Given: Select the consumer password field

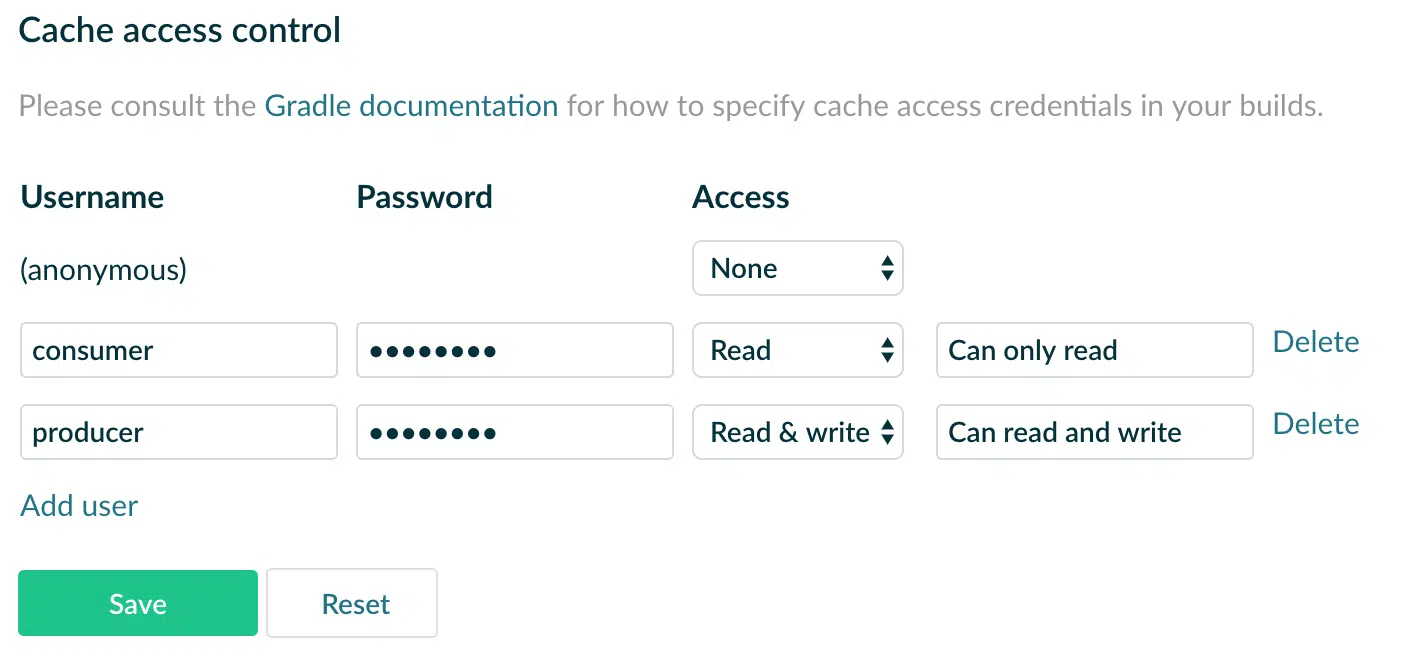Looking at the screenshot, I should click(x=515, y=350).
